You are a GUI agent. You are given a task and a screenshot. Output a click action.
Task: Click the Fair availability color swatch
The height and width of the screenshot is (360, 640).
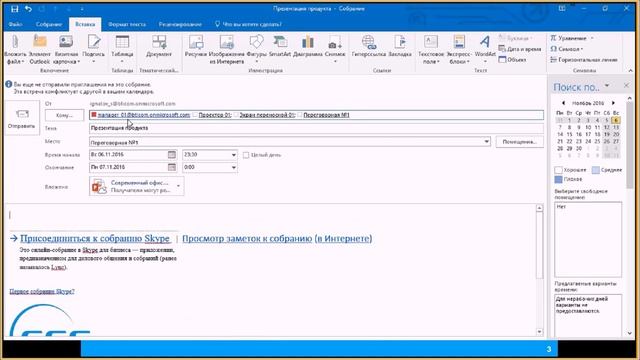(596, 170)
